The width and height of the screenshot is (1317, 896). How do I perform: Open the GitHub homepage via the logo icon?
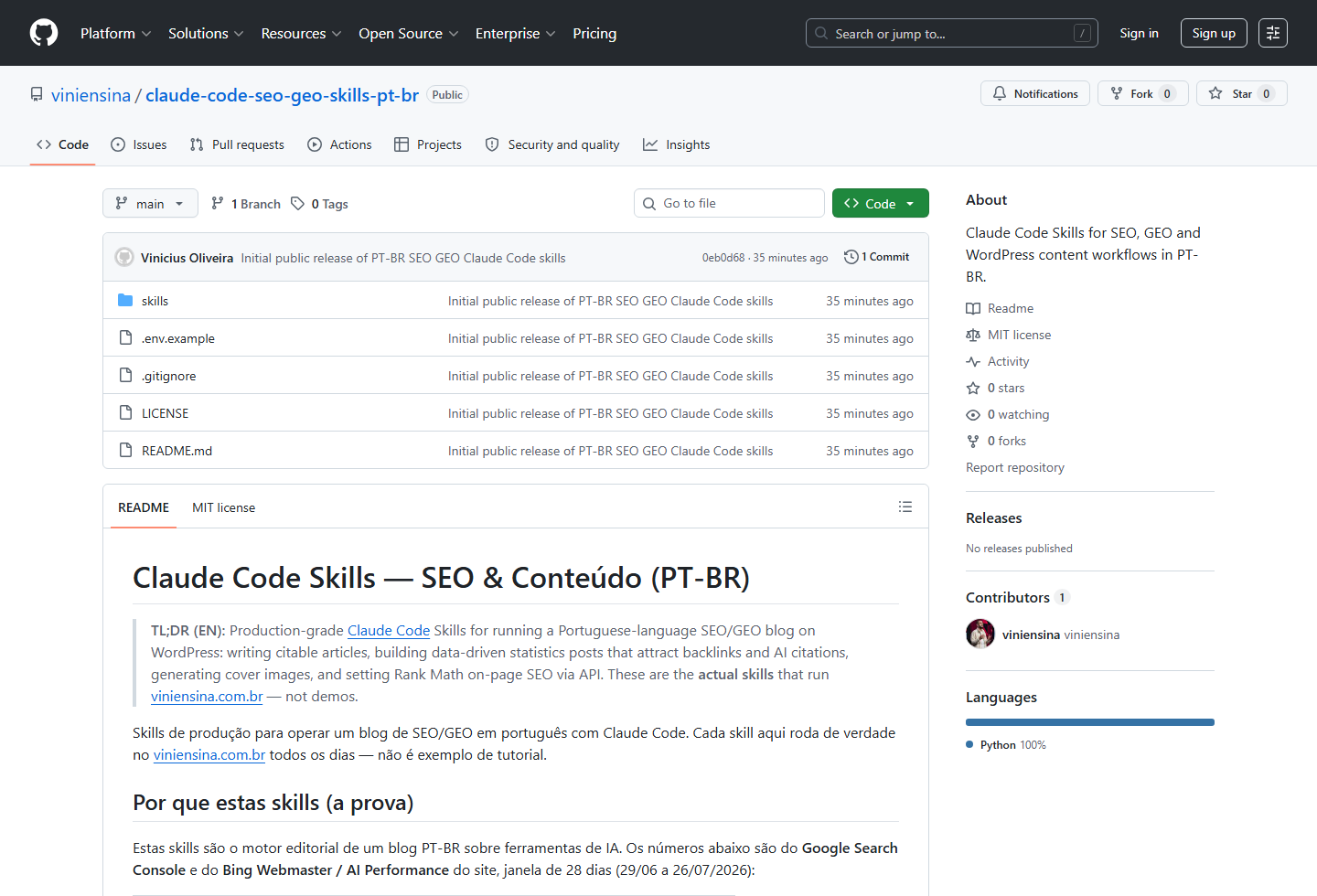(44, 33)
